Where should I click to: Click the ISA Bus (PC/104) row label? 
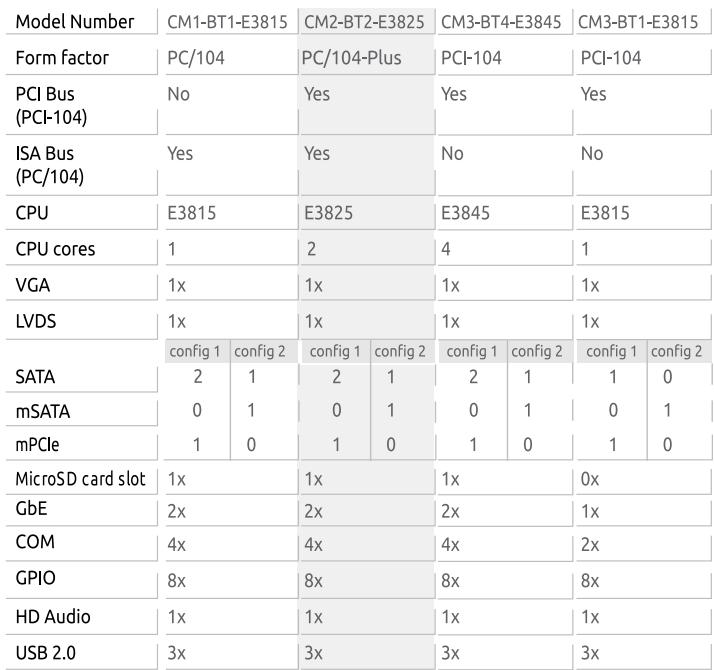tap(50, 165)
